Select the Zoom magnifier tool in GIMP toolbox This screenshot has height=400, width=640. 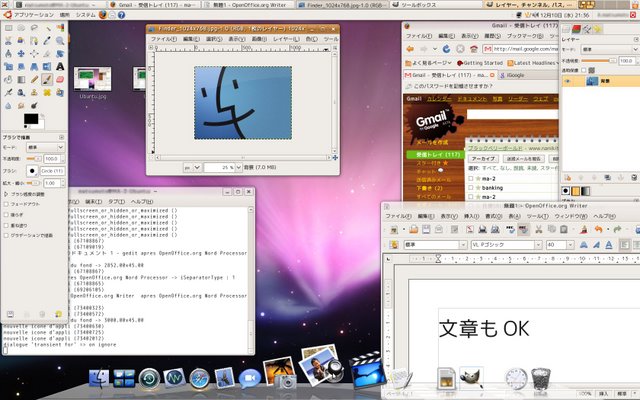(x=59, y=40)
